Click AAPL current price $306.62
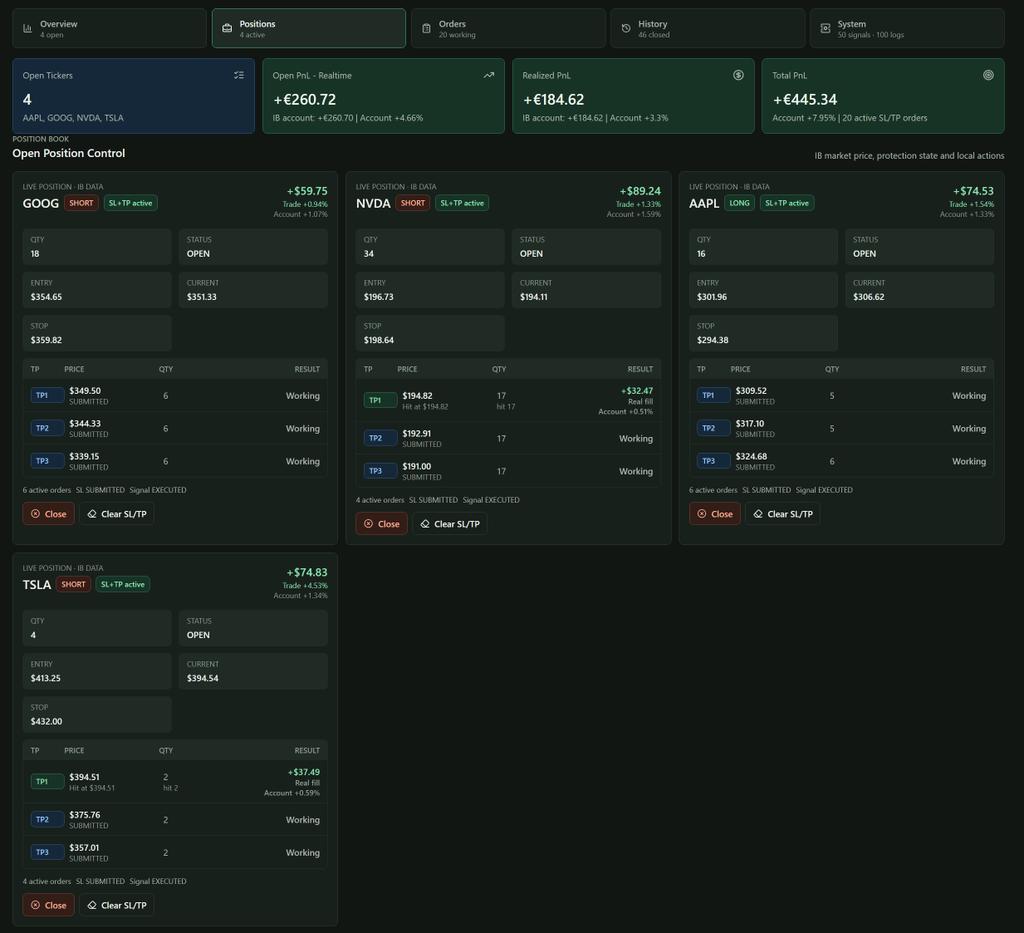Image resolution: width=1024 pixels, height=933 pixels. (869, 296)
